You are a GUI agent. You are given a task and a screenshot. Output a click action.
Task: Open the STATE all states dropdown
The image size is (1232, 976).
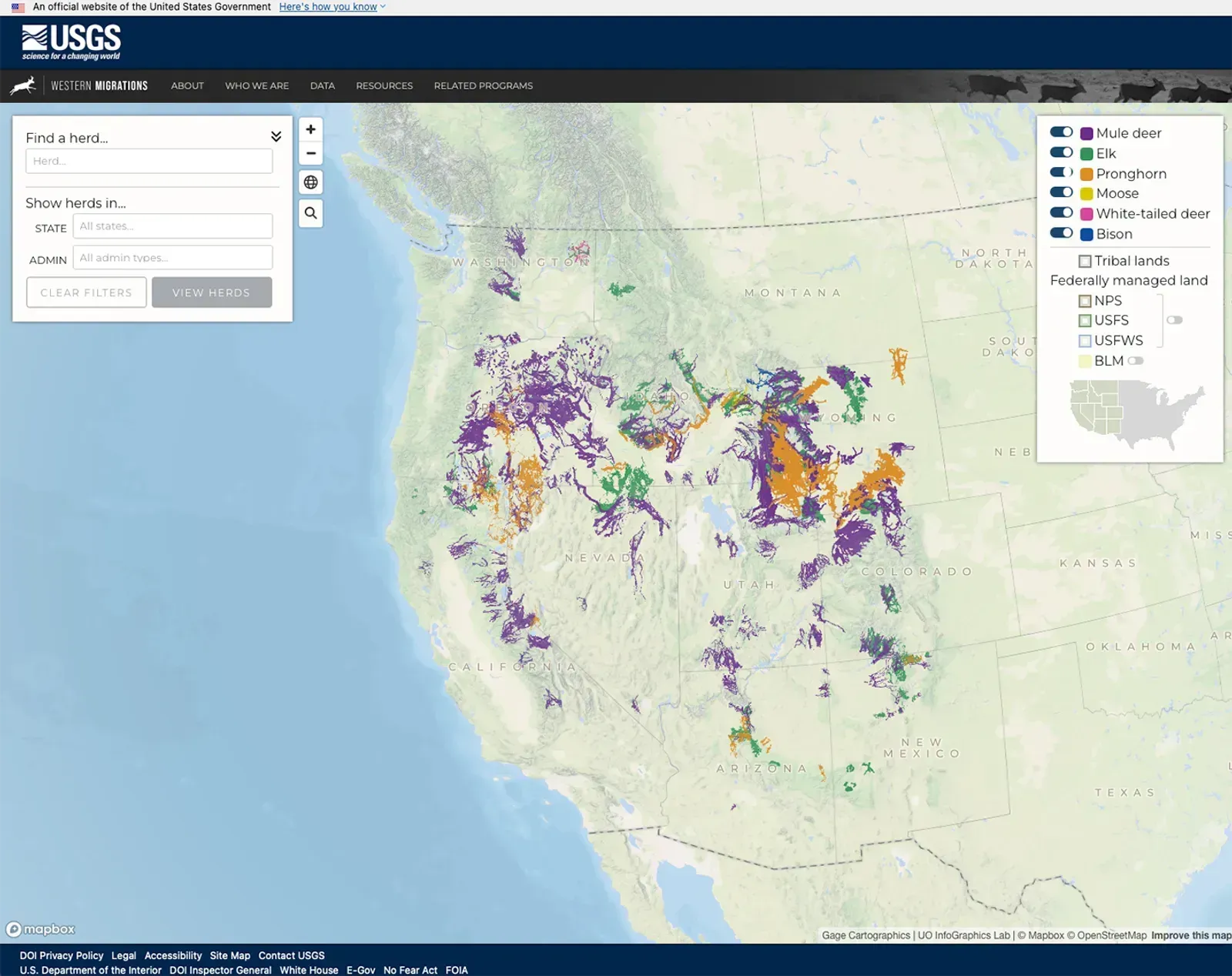tap(172, 226)
